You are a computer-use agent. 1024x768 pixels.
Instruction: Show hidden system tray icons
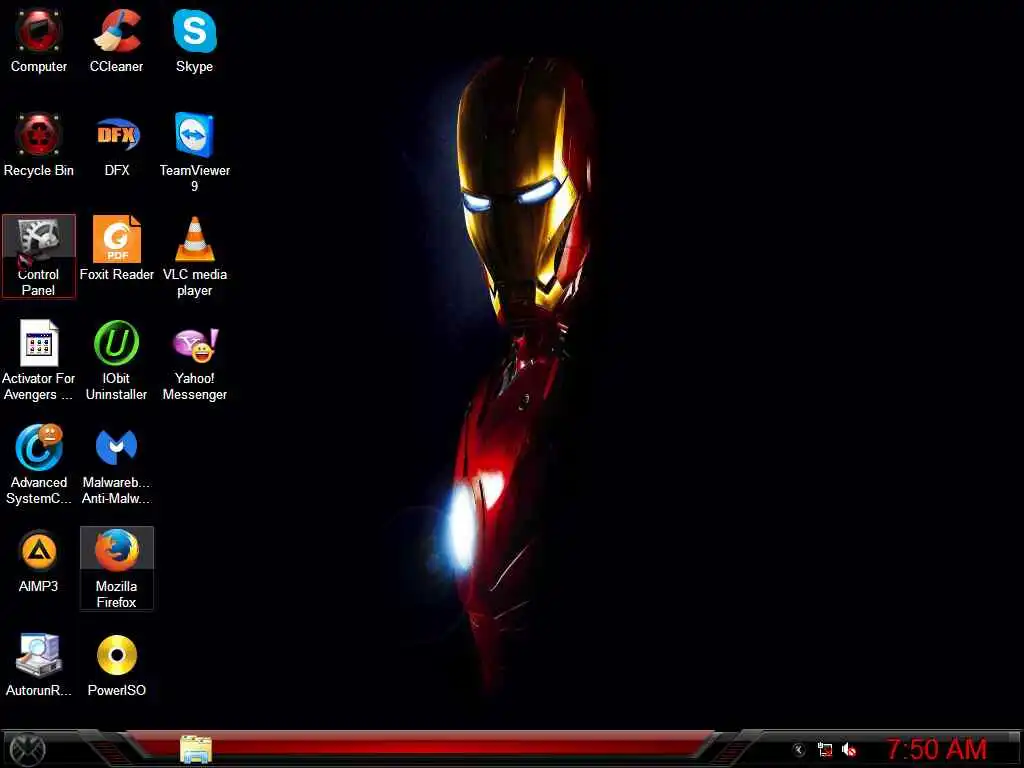[798, 750]
